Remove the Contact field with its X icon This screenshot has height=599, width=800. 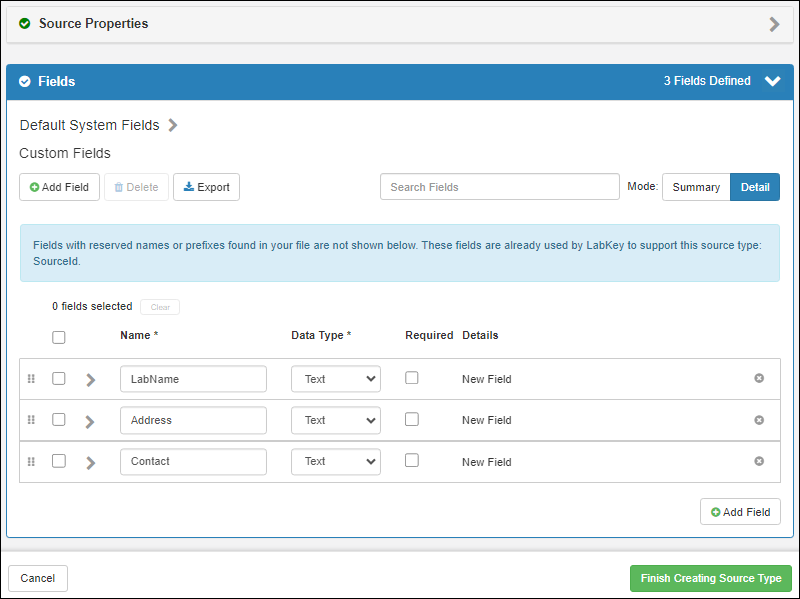[x=759, y=461]
